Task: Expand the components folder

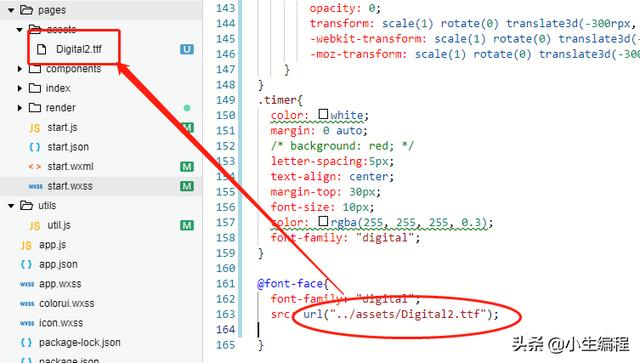Action: point(20,69)
